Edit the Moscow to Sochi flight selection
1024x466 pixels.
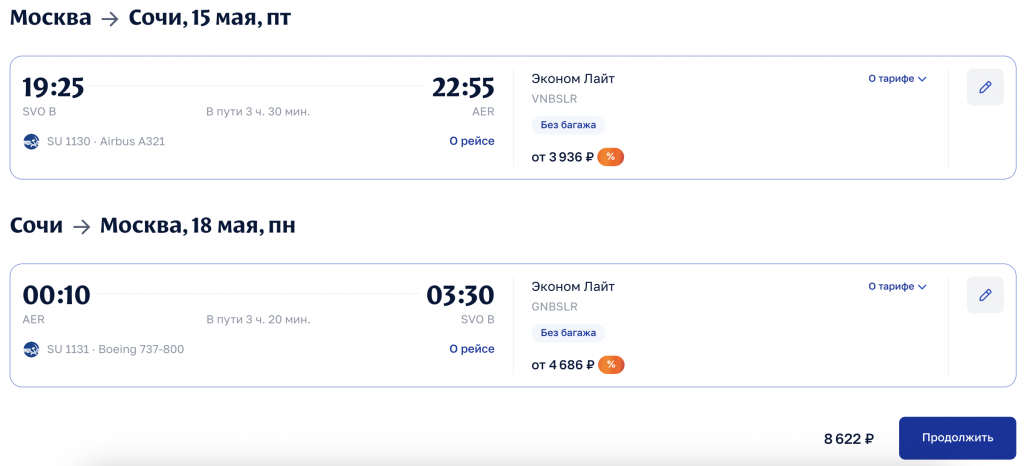[x=985, y=88]
